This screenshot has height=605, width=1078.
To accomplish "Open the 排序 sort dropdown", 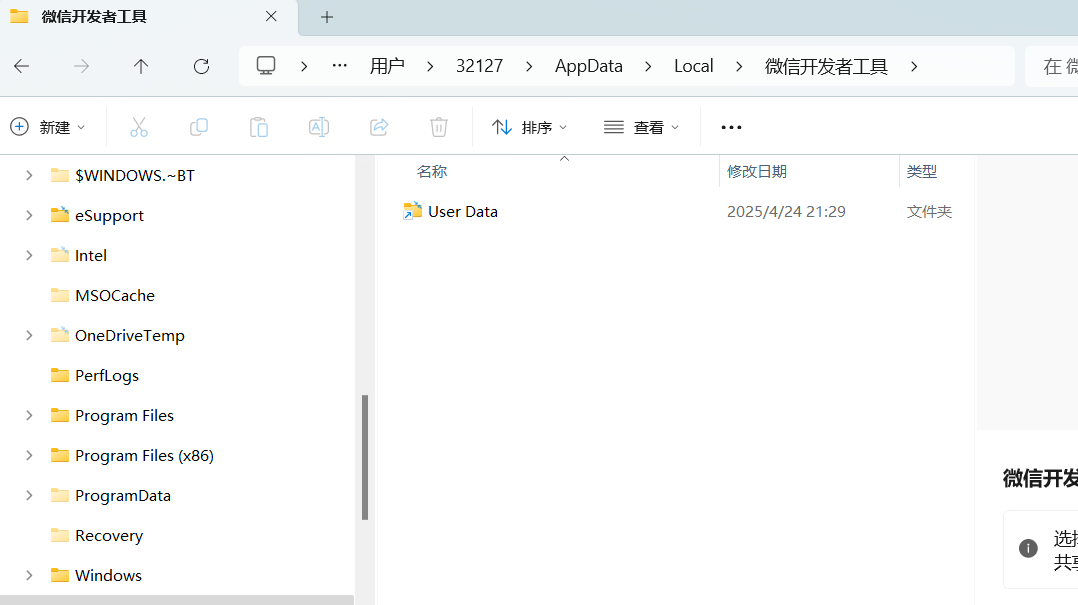I will (530, 127).
